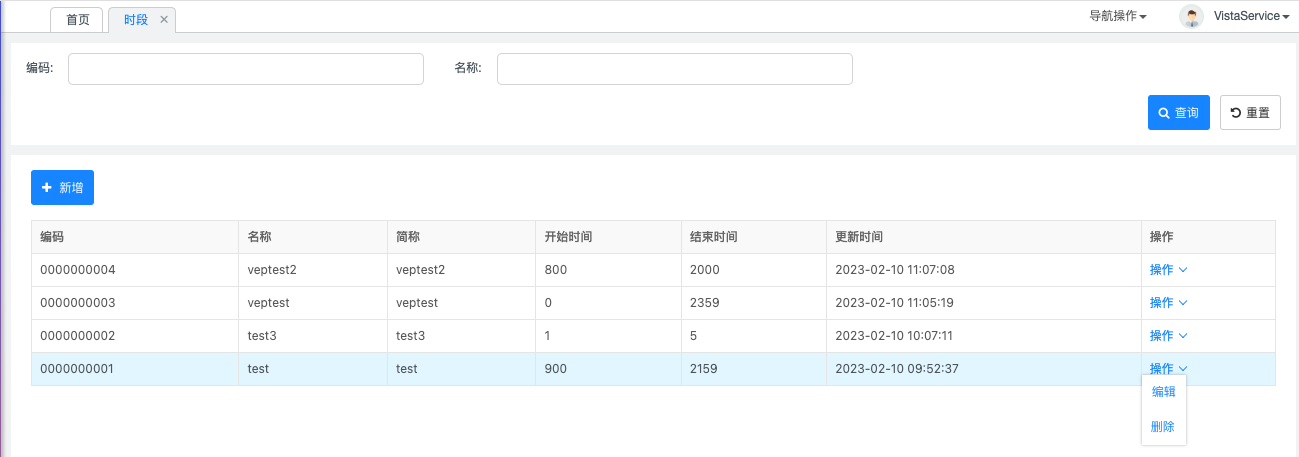
Task: Click the 重置 reset button
Action: point(1250,113)
